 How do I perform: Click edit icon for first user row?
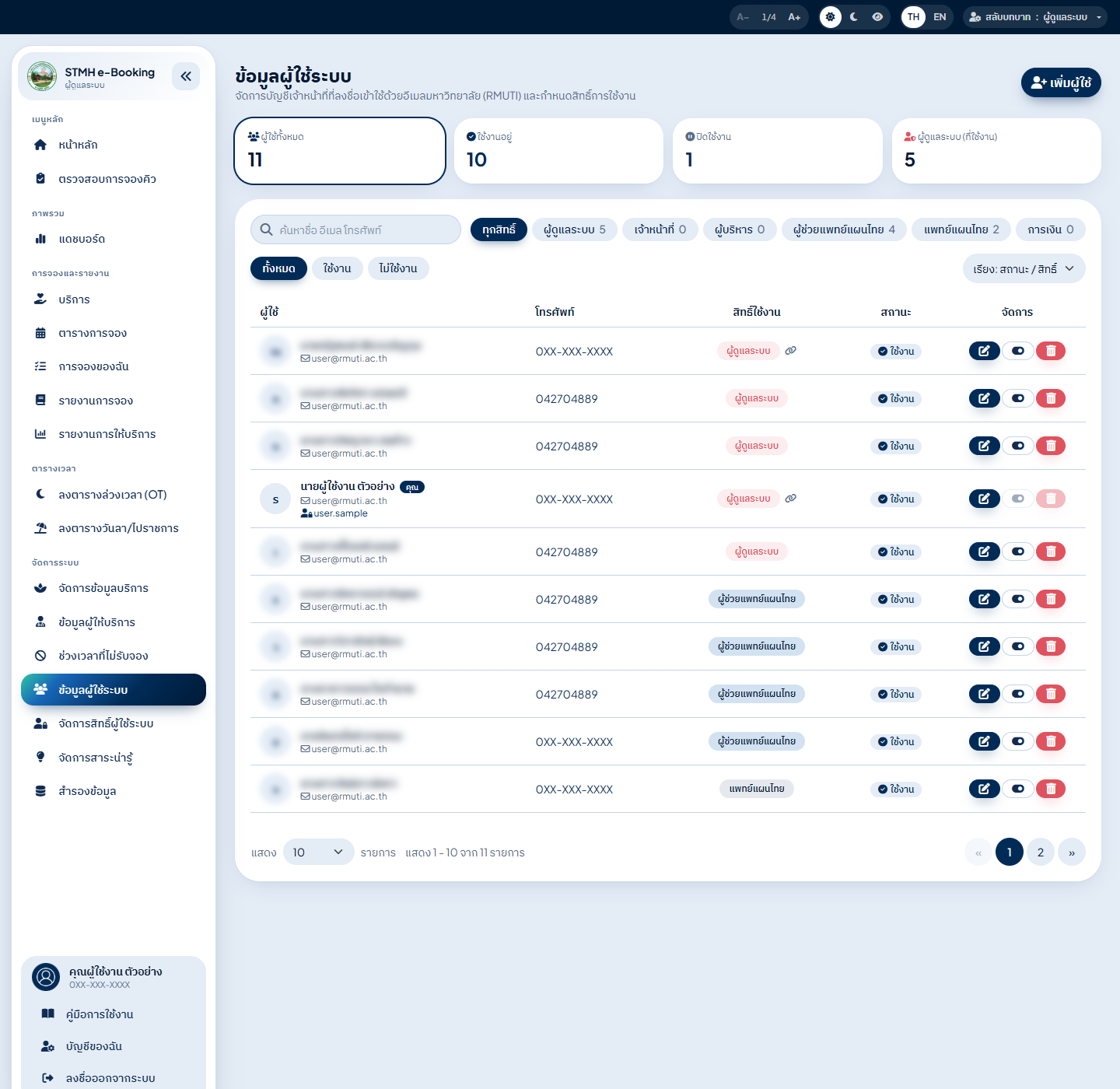[x=984, y=351]
